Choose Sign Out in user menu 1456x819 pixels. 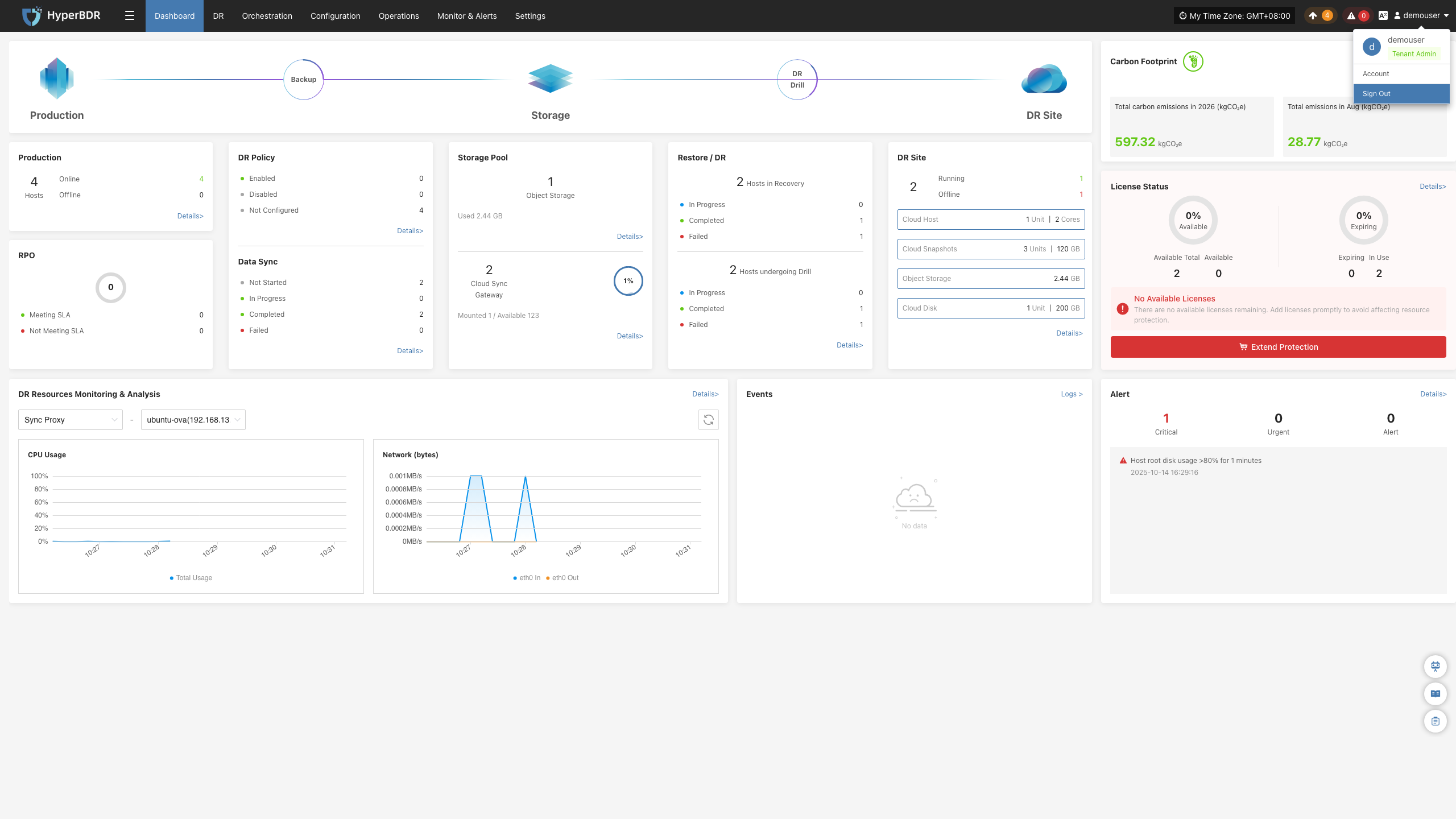click(x=1401, y=94)
